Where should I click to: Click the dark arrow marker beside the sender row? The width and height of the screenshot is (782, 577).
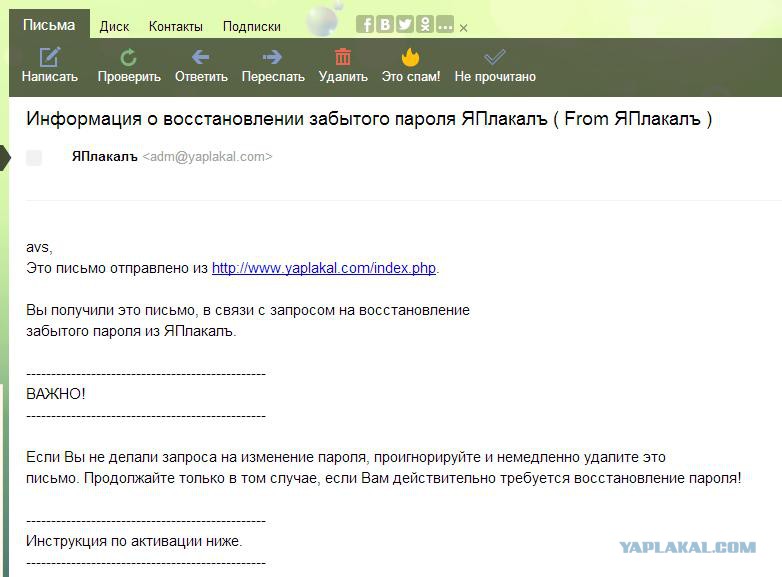(x=5, y=158)
